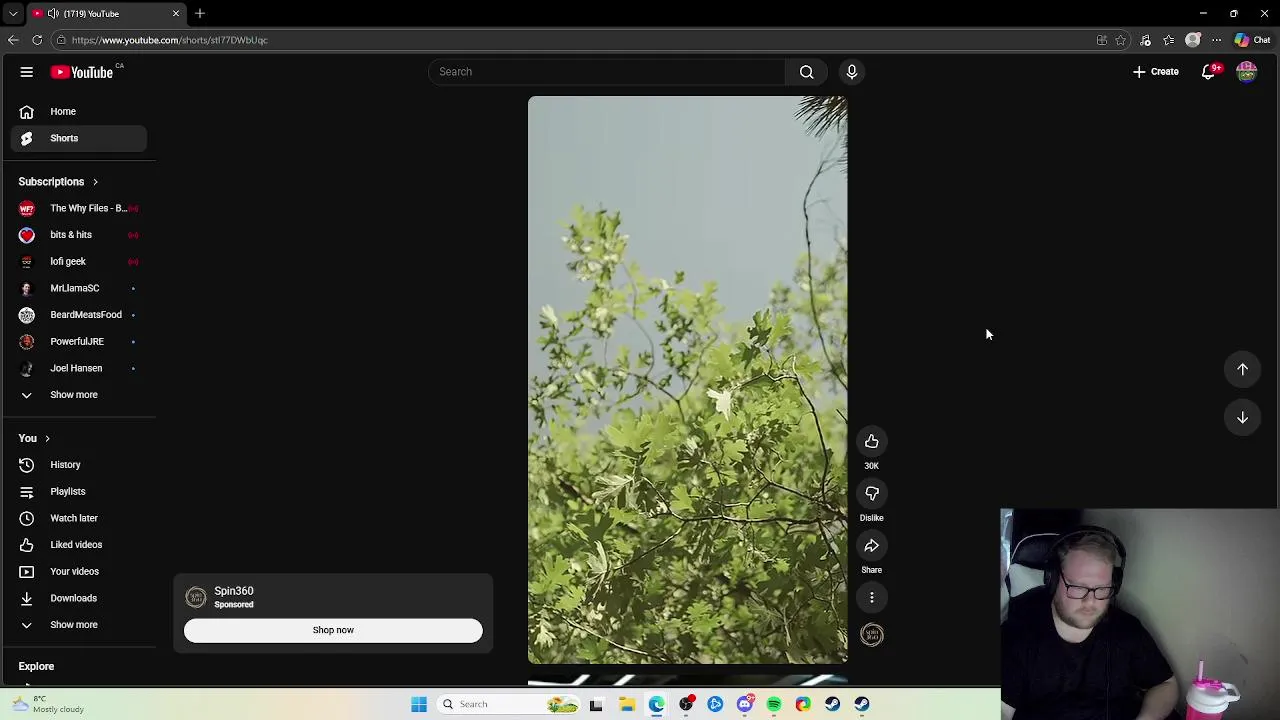
Task: Open Your videos in sidebar
Action: pyautogui.click(x=79, y=571)
